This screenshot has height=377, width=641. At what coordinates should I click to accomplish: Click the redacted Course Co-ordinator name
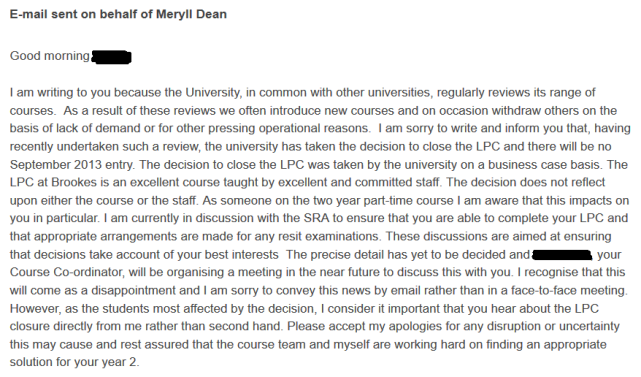click(x=562, y=255)
